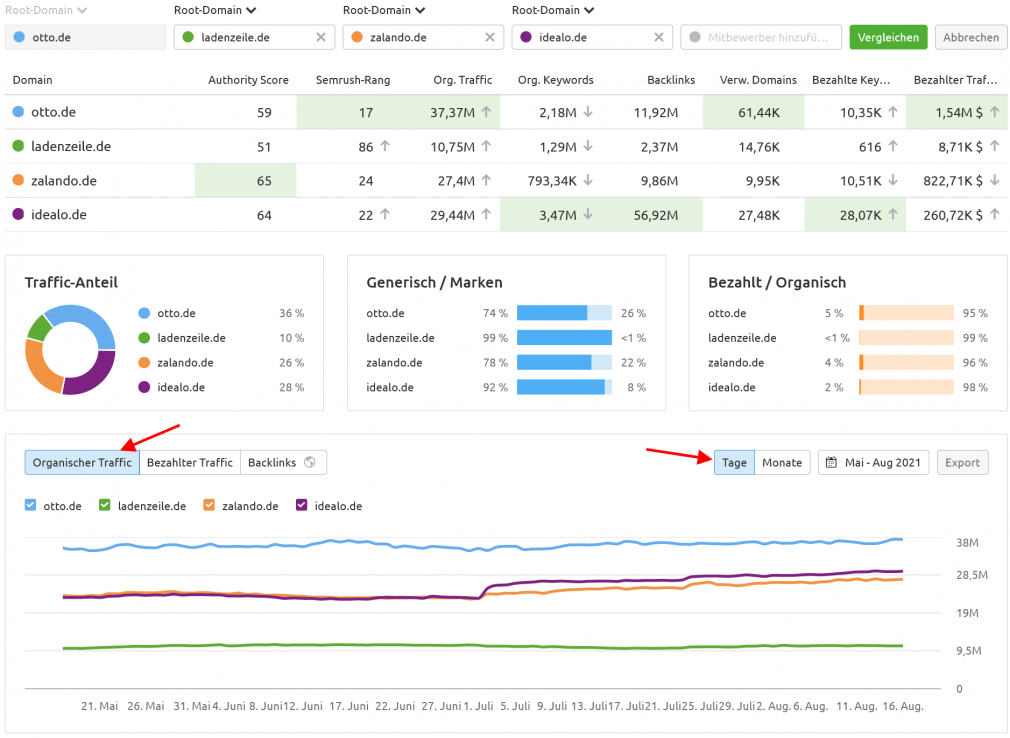Screen dimensions: 1010x738
Task: Click down arrow next to 822,71K $ value
Action: tap(995, 180)
